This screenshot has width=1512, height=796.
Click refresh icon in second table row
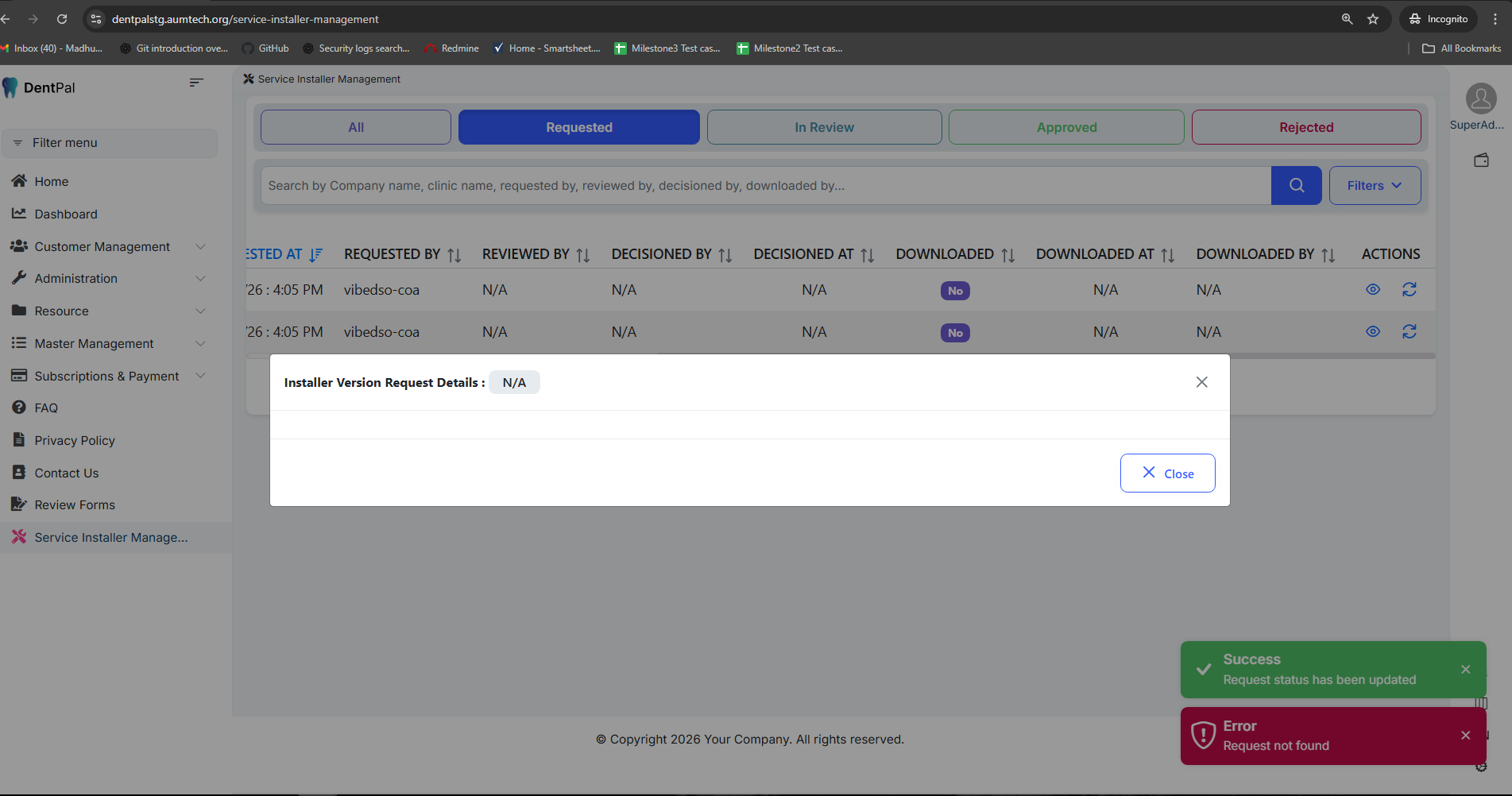click(x=1409, y=332)
